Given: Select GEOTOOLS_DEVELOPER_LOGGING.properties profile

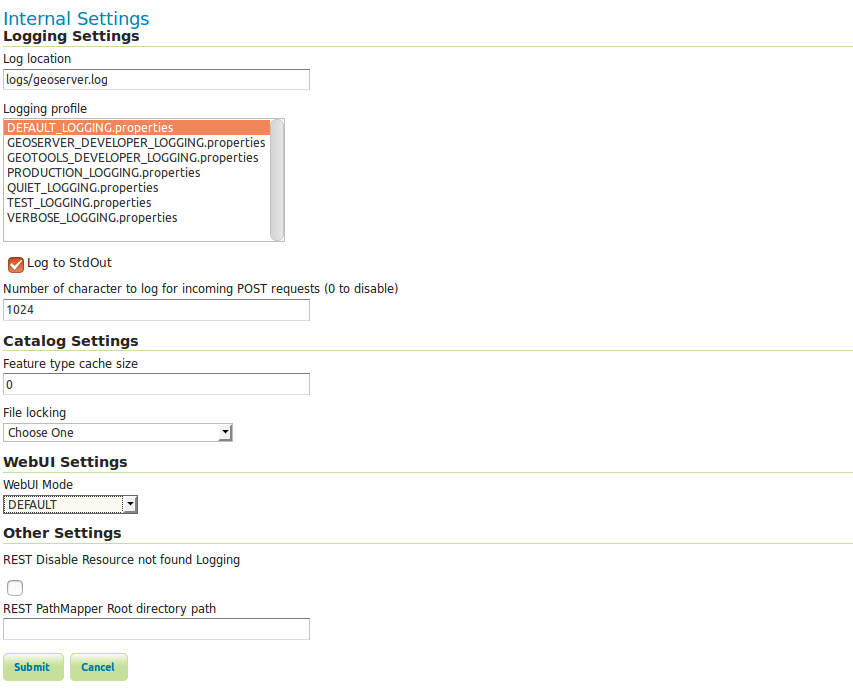Looking at the screenshot, I should coord(137,158).
